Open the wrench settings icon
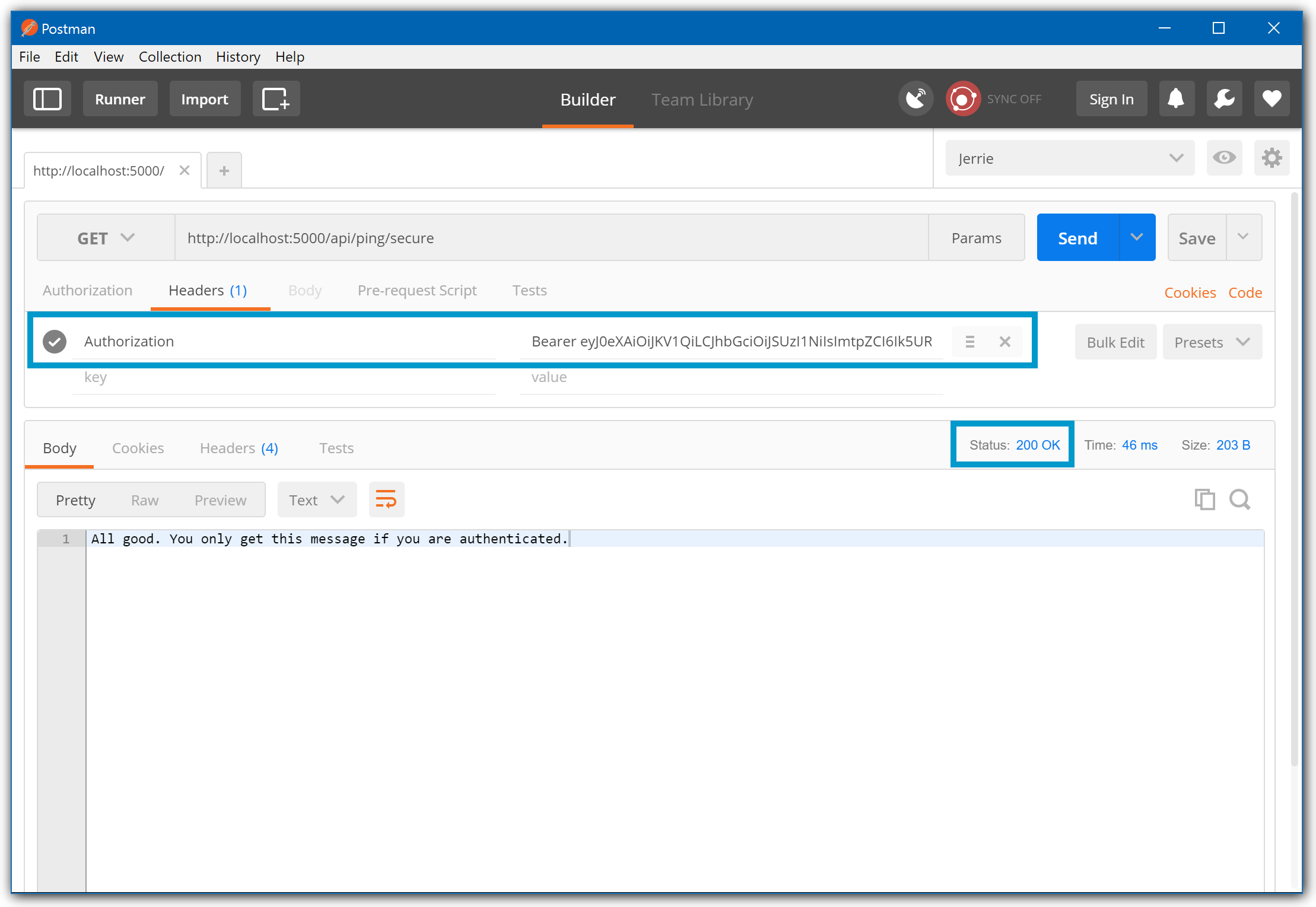 1224,98
